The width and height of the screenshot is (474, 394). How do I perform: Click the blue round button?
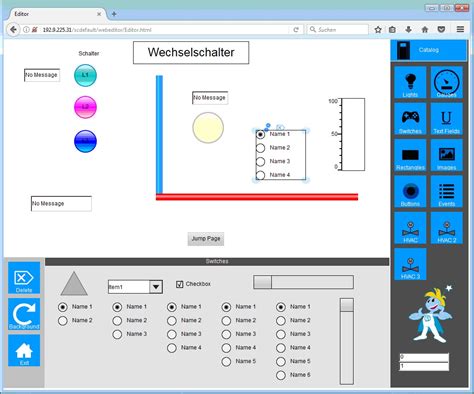point(85,141)
